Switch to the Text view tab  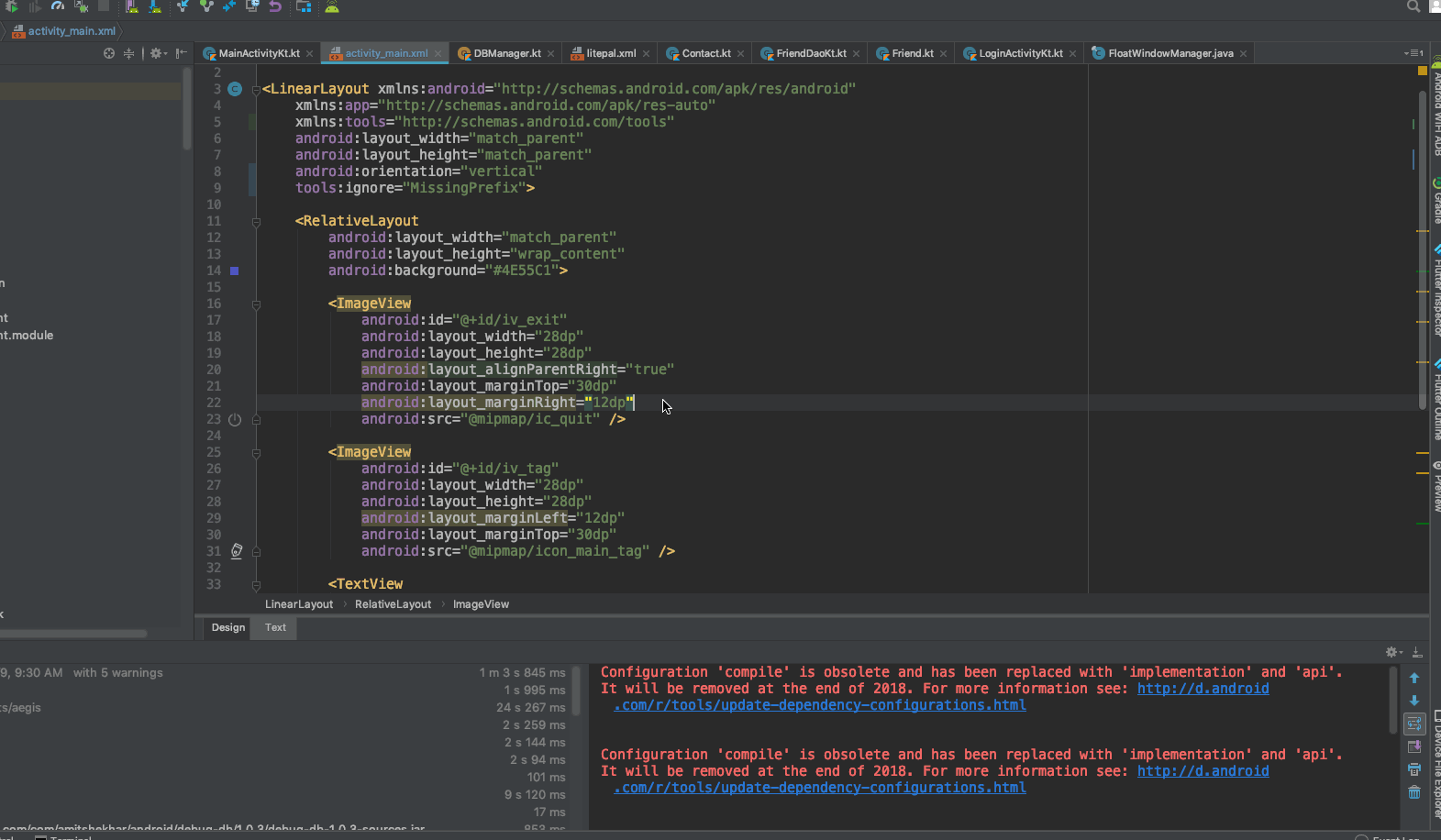pos(275,627)
